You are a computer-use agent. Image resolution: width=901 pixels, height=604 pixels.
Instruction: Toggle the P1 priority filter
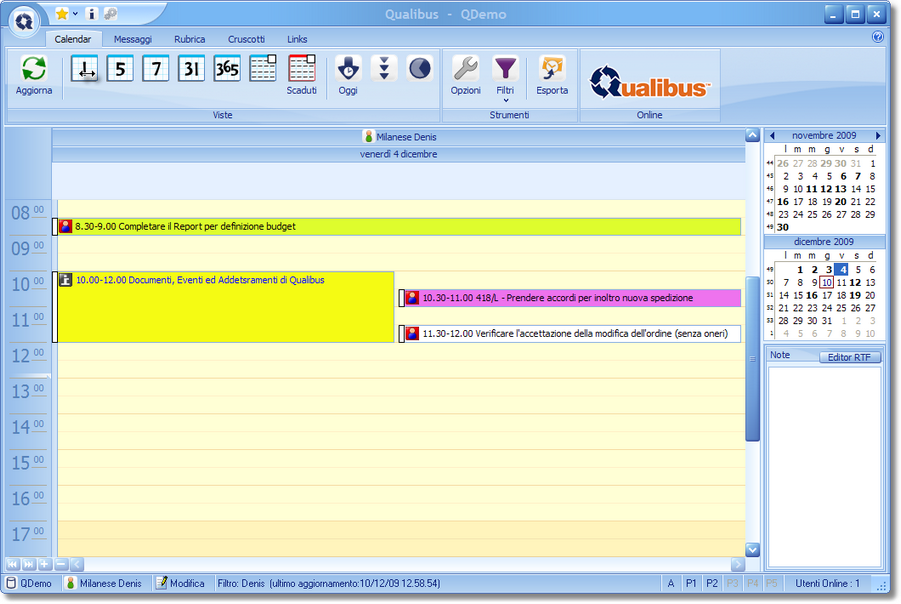(691, 583)
